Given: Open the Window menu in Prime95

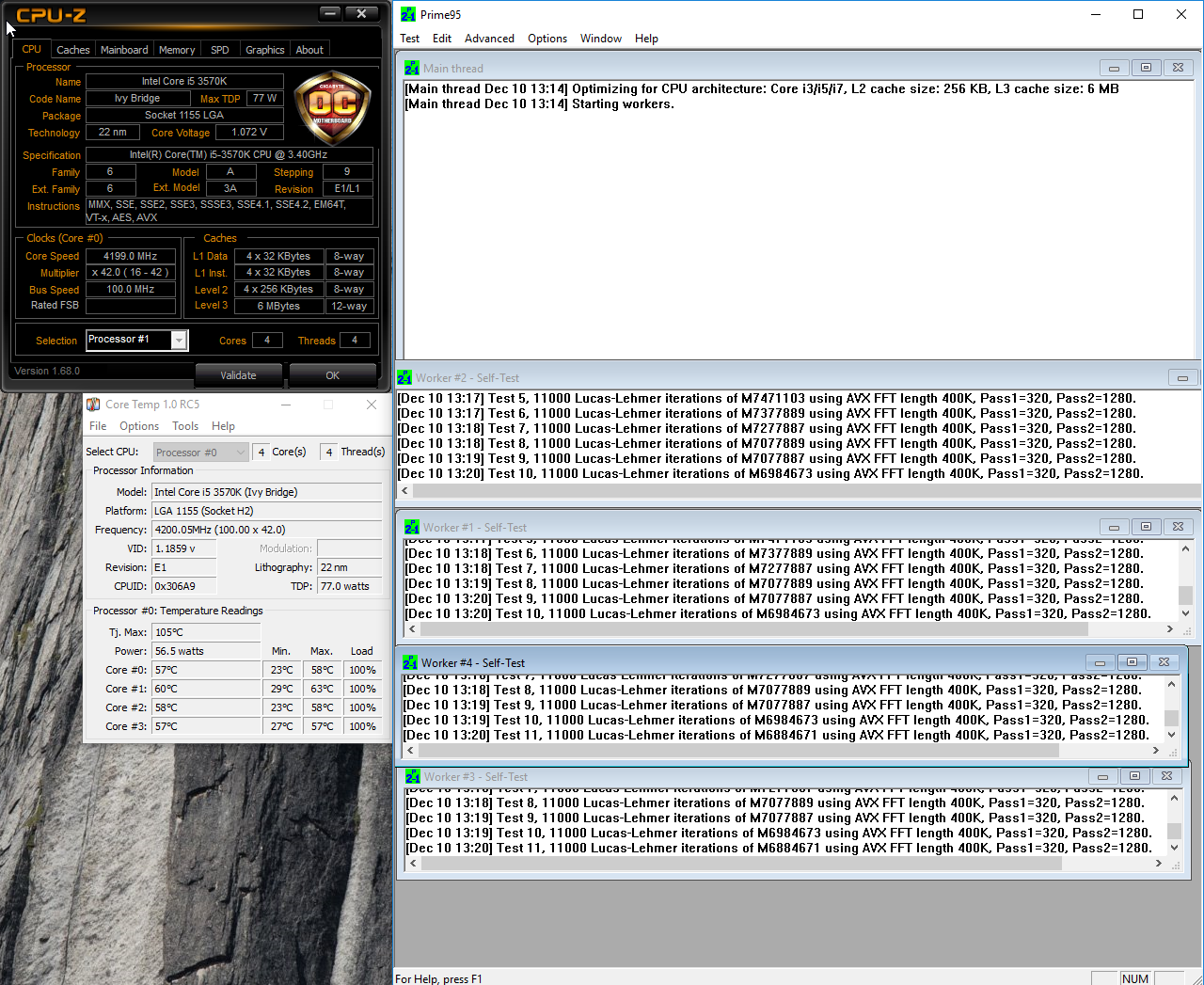Looking at the screenshot, I should tap(601, 39).
